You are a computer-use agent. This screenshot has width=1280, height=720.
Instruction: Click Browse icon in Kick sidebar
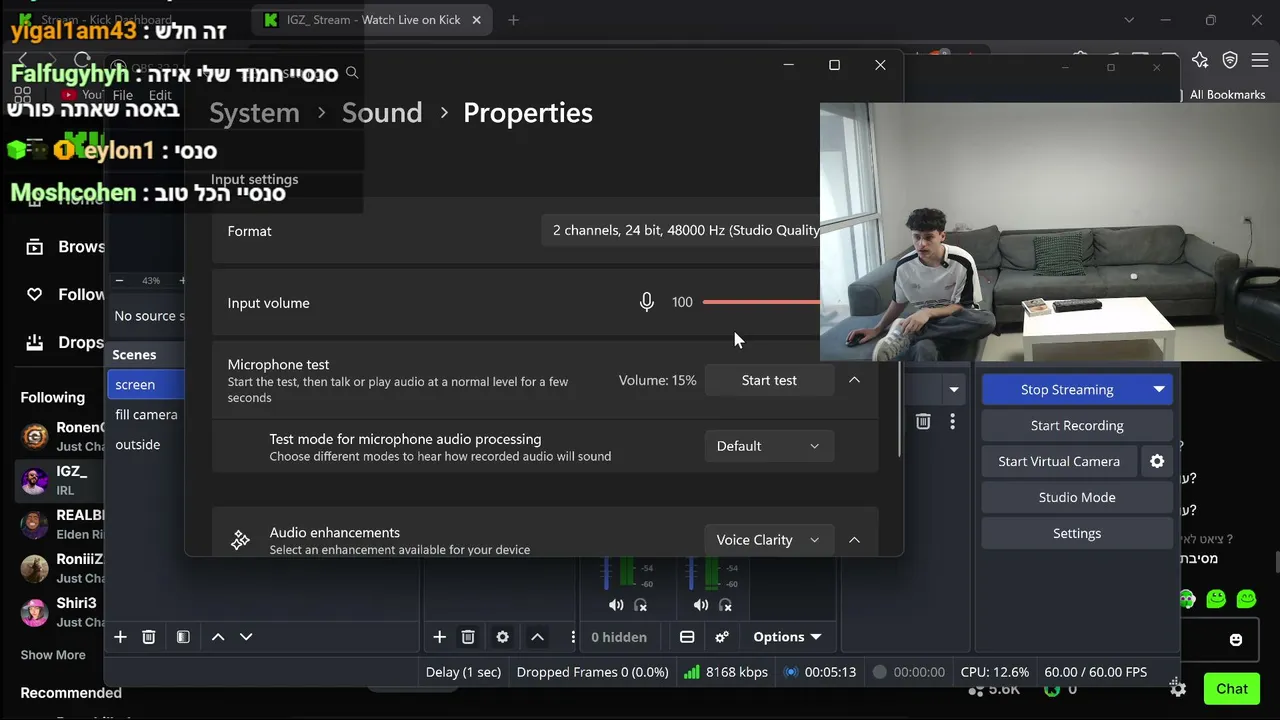(x=35, y=247)
